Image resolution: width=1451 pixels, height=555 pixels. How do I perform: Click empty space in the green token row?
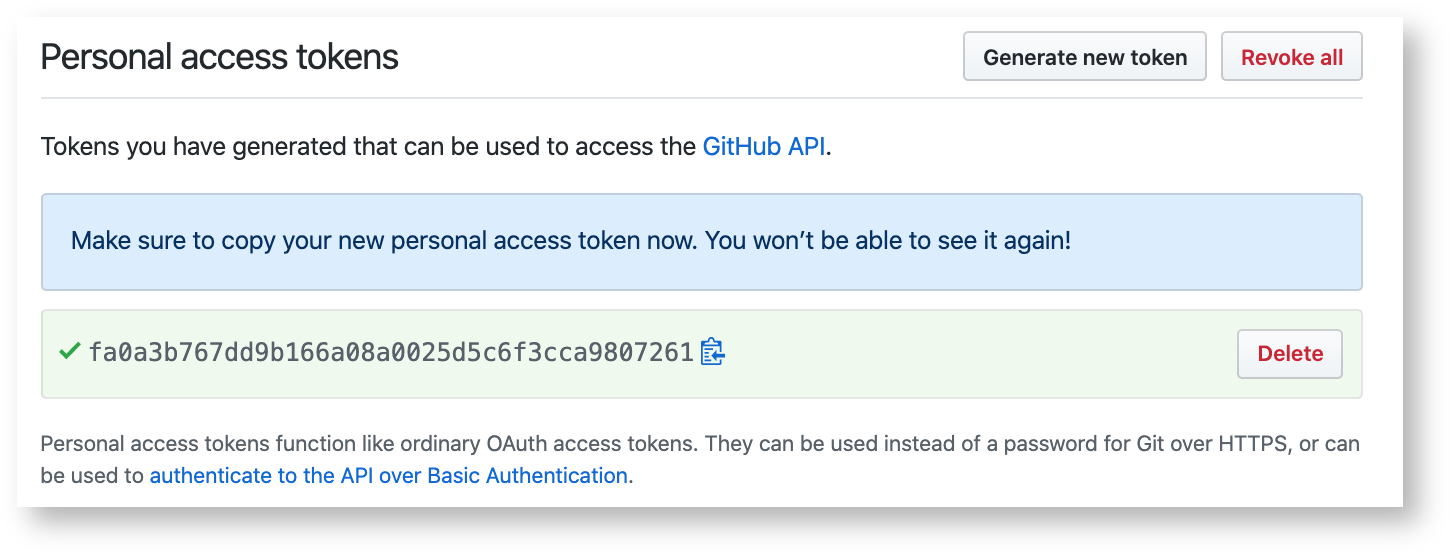[x=980, y=354]
